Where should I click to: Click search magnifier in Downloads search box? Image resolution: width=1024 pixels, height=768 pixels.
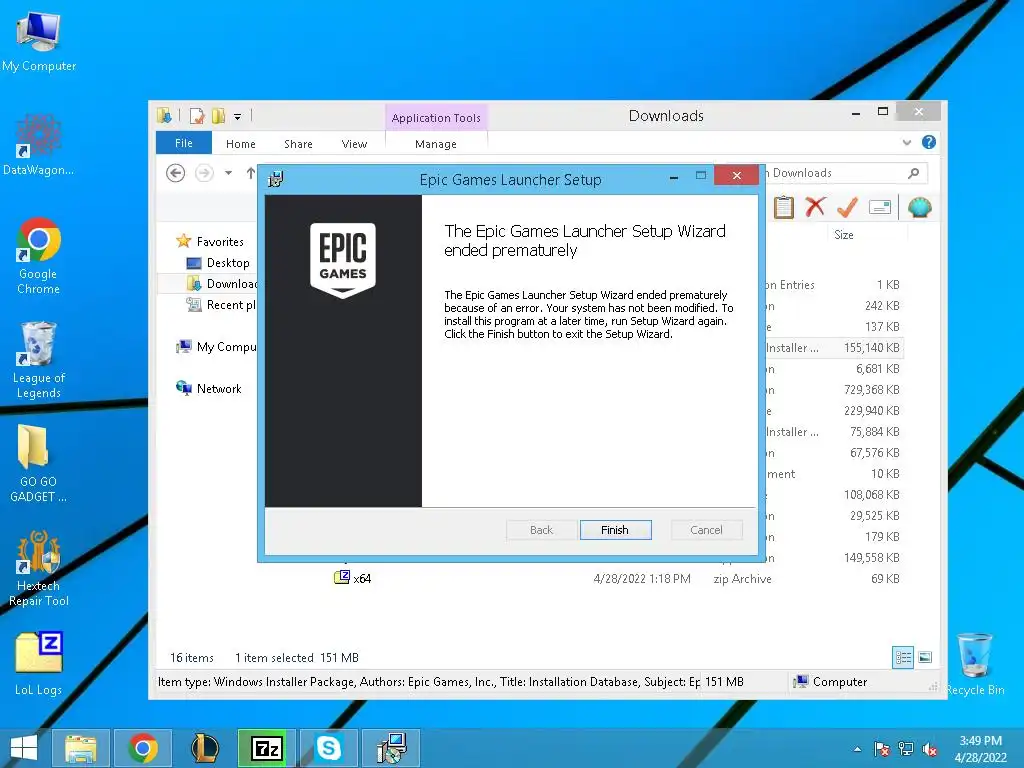[914, 173]
